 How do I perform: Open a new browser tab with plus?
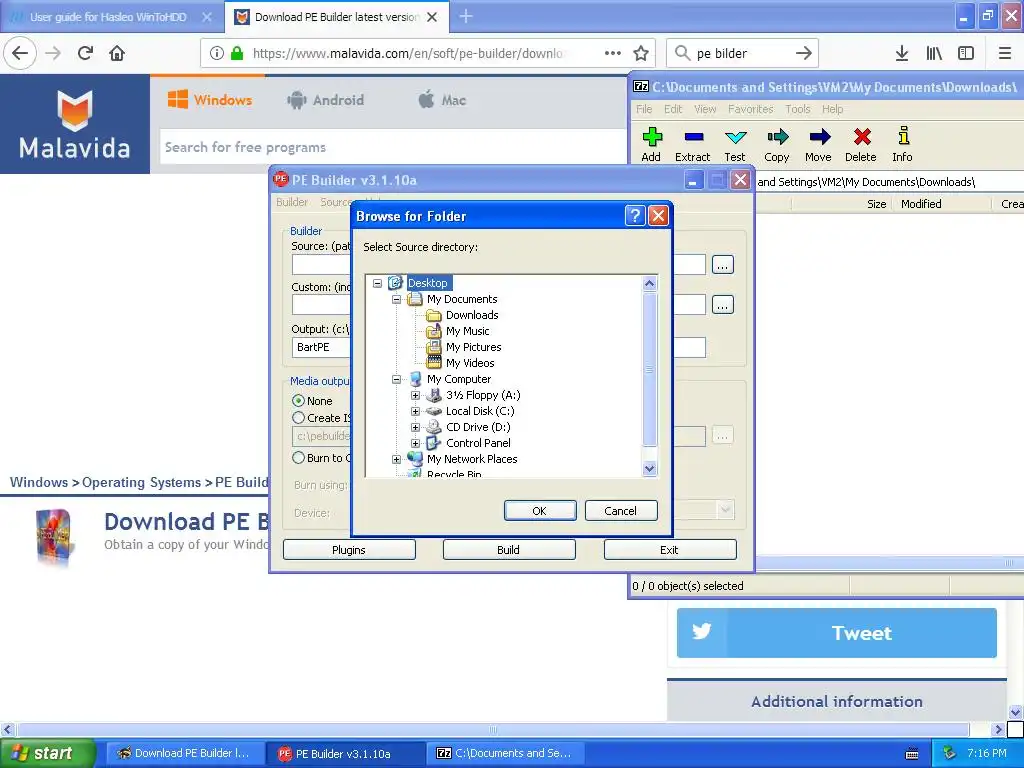(466, 16)
